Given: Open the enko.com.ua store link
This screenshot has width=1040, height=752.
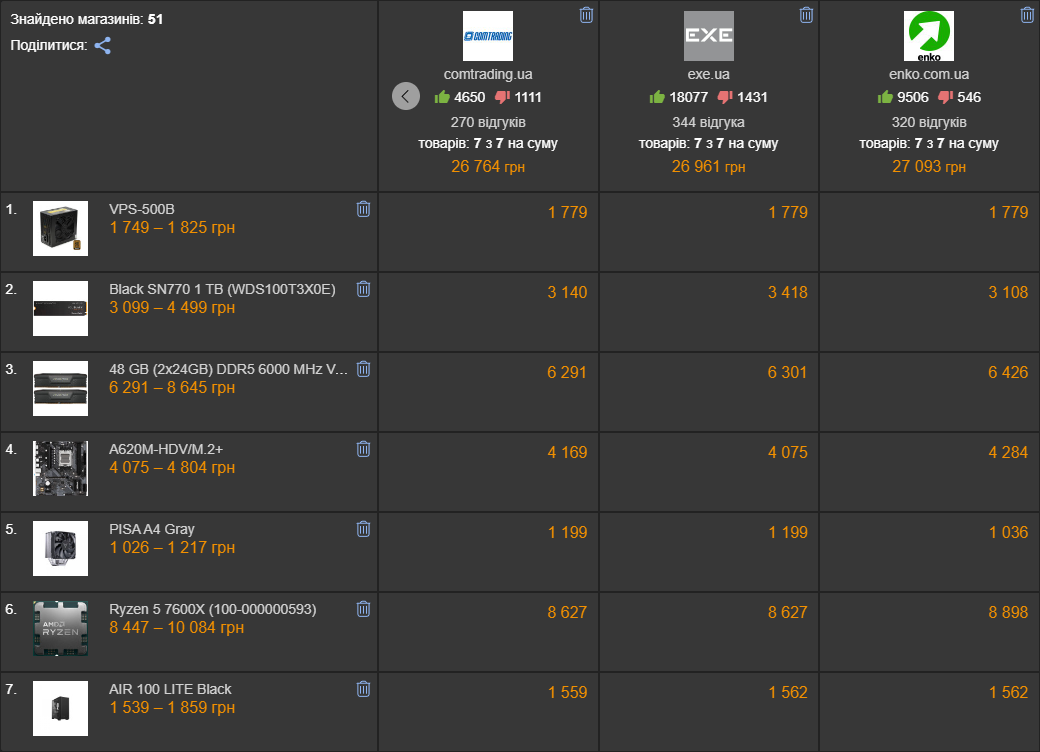Looking at the screenshot, I should point(929,74).
